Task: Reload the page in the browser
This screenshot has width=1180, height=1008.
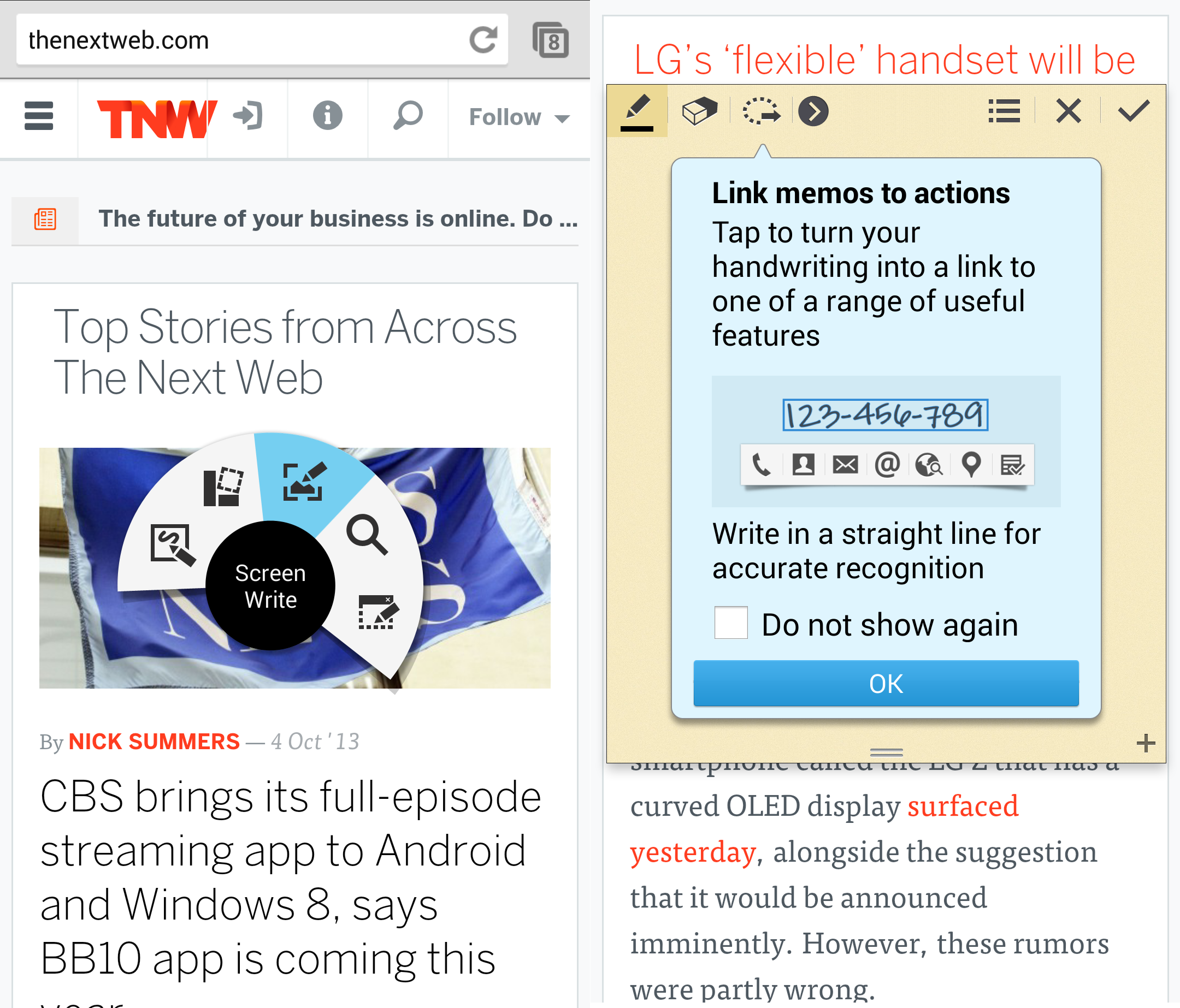Action: 483,40
